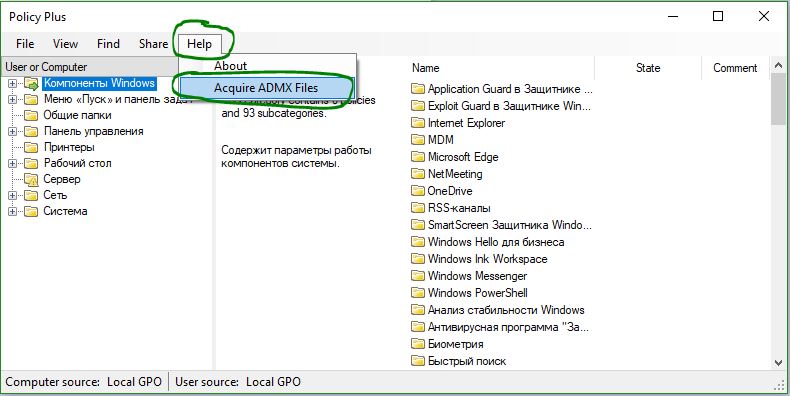
Task: Expand the Рабочий стол tree node
Action: pos(13,163)
